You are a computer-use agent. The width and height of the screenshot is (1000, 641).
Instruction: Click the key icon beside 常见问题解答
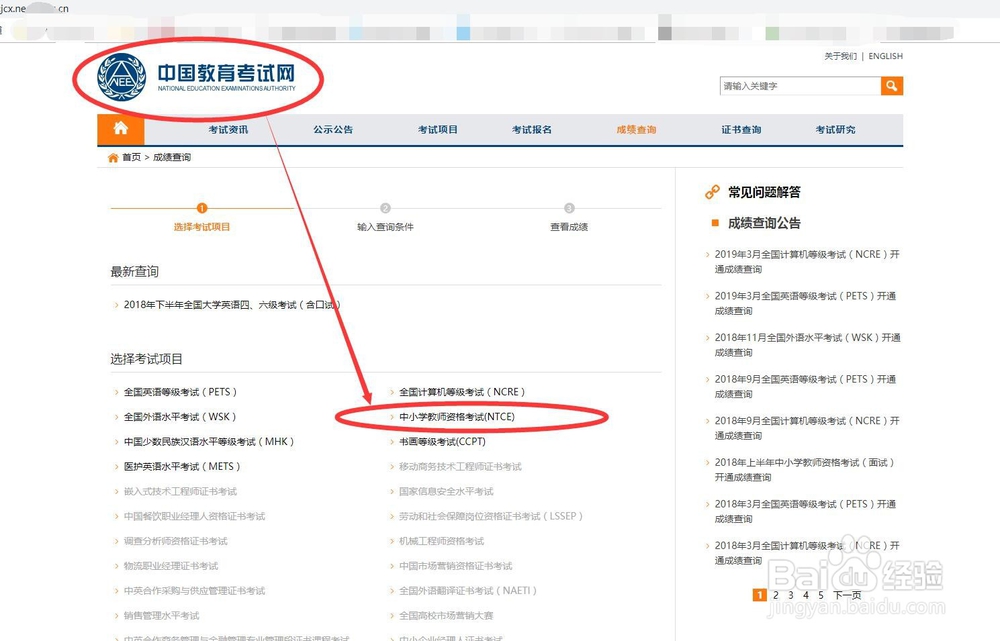[710, 191]
